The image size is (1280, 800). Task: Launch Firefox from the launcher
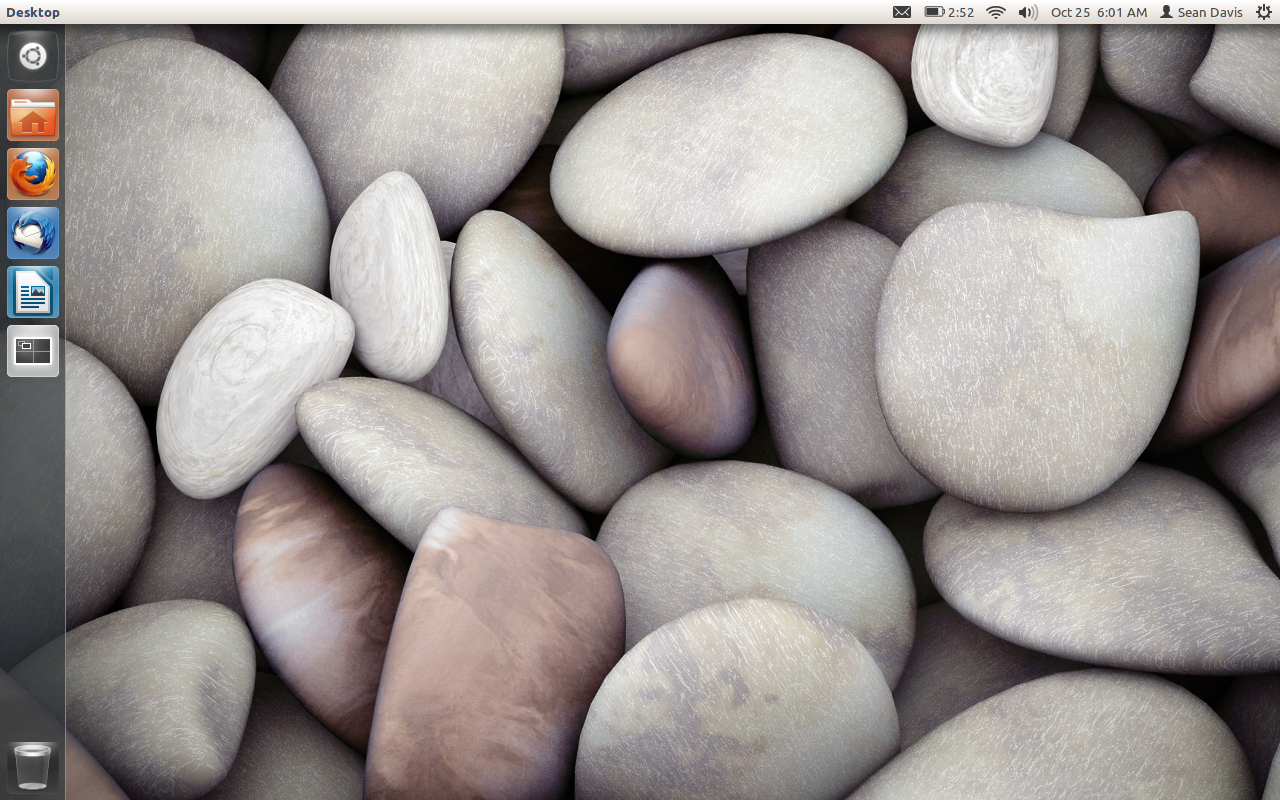(x=32, y=173)
